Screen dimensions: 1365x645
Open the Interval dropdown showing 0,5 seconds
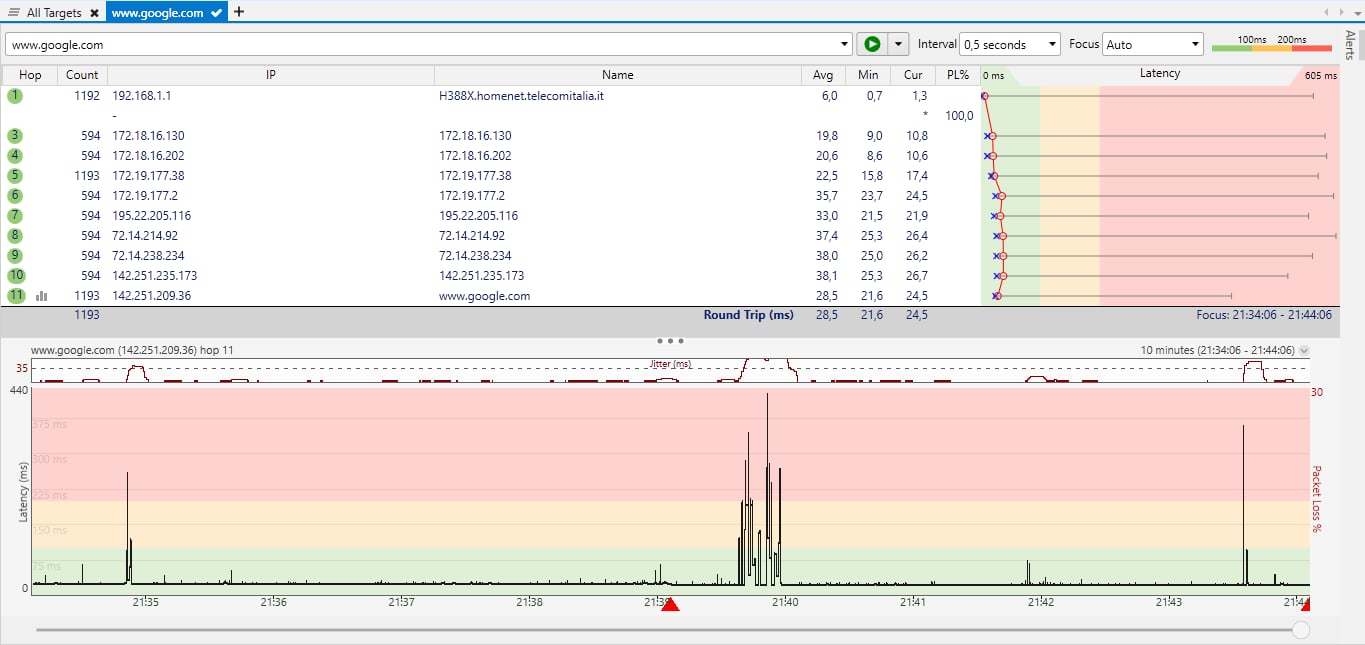point(1009,44)
